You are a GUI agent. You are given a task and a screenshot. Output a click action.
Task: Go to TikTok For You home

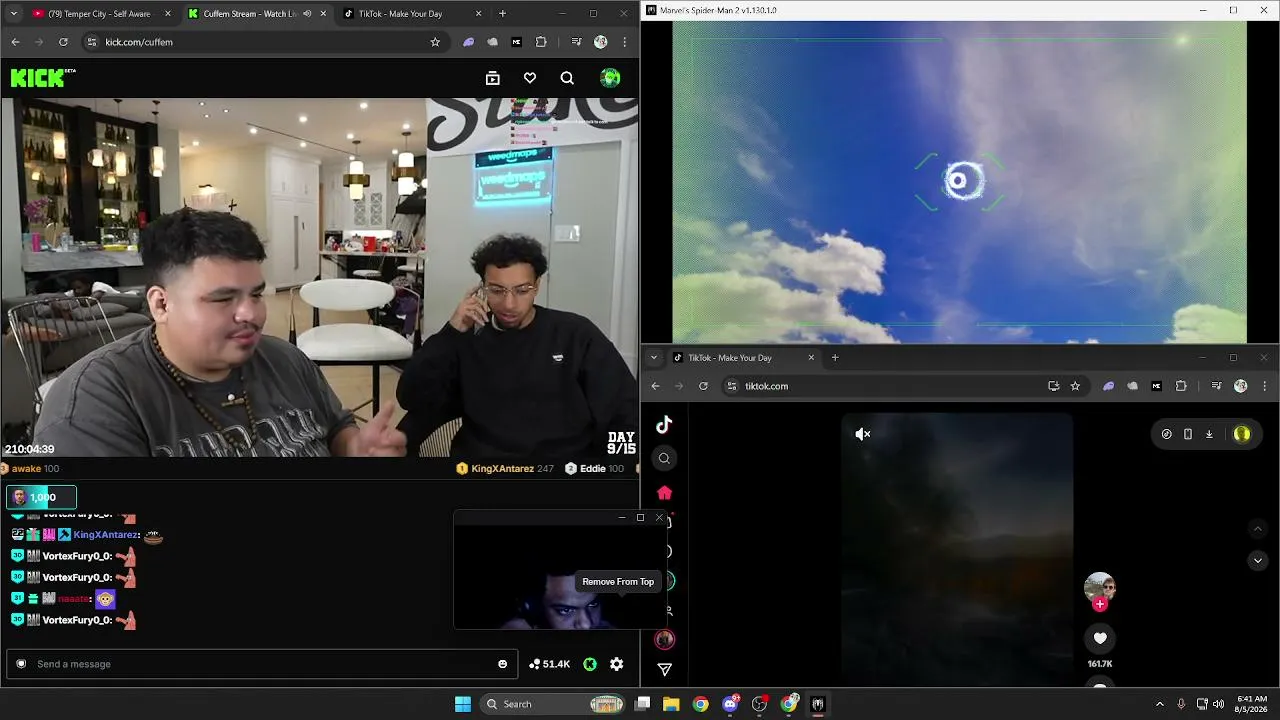[664, 493]
